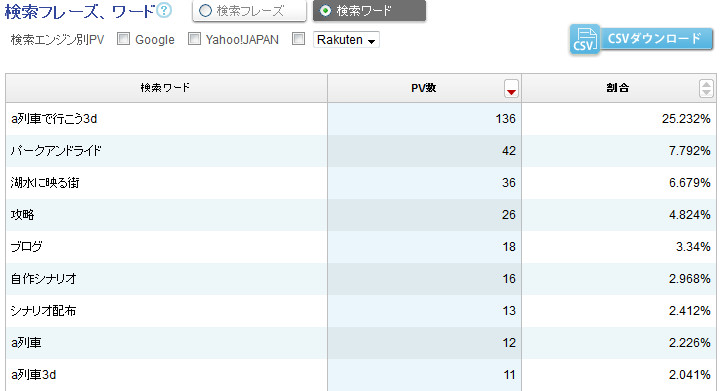Select the a列車で行こう3d keyword
Viewport: 723px width, 391px height.
(54, 119)
